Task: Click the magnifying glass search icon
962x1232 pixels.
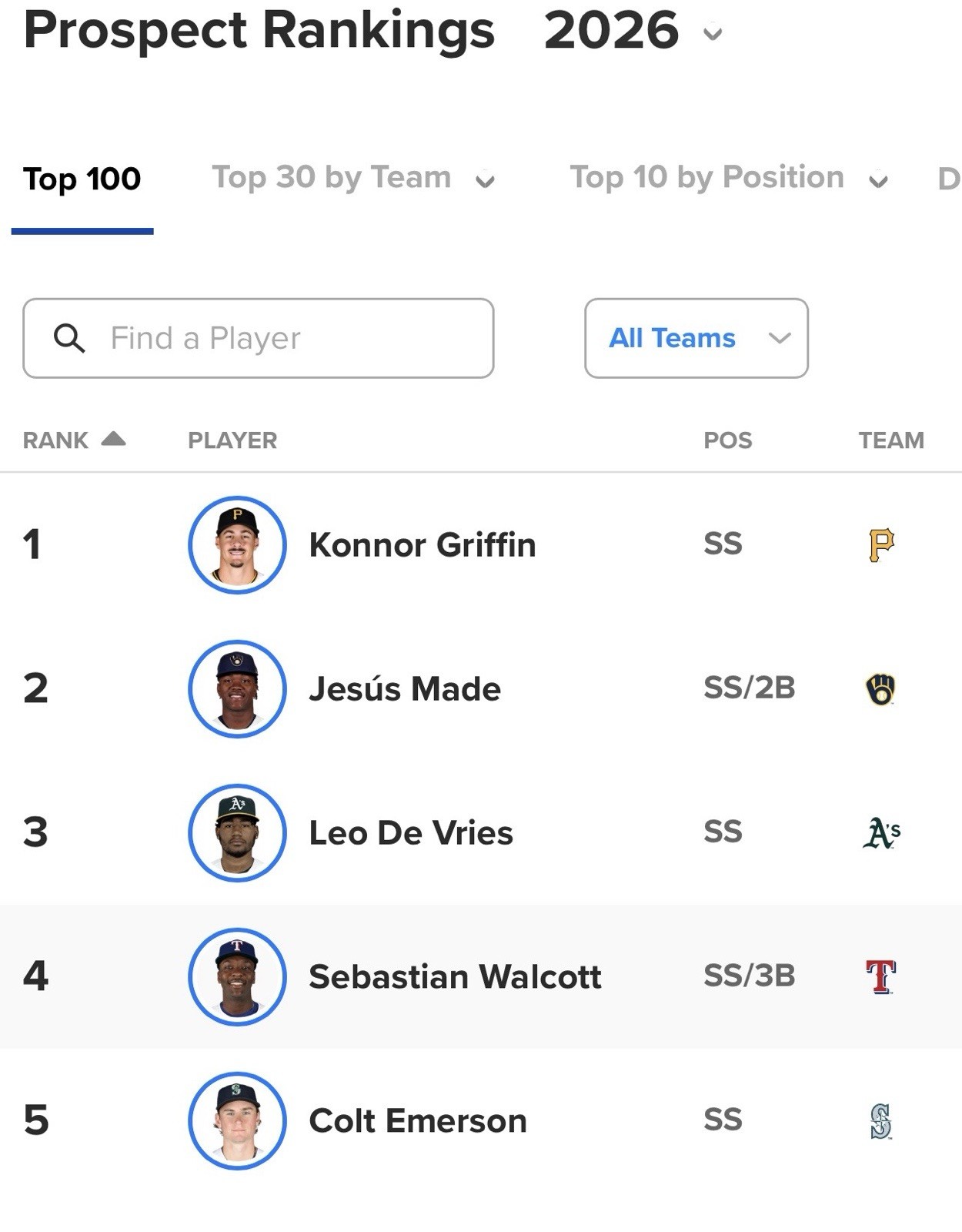Action: 68,338
